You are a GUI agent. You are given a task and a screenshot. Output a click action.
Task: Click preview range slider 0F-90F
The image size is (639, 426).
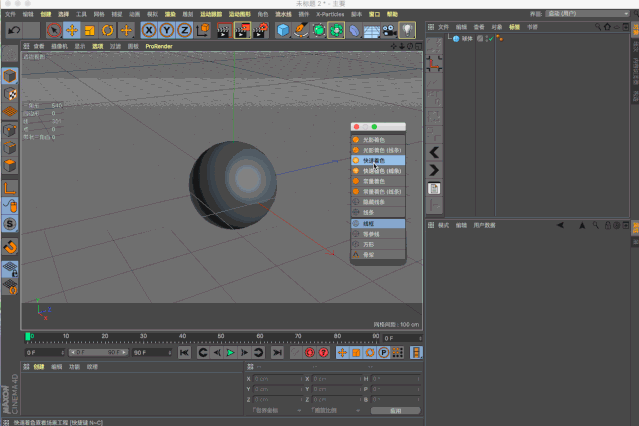(x=98, y=353)
